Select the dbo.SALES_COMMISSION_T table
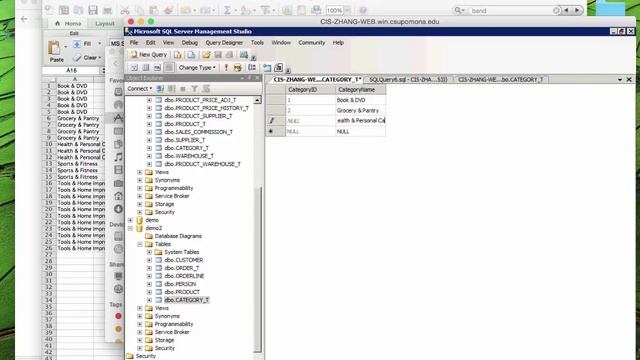Viewport: 640px width, 360px height. click(x=198, y=132)
